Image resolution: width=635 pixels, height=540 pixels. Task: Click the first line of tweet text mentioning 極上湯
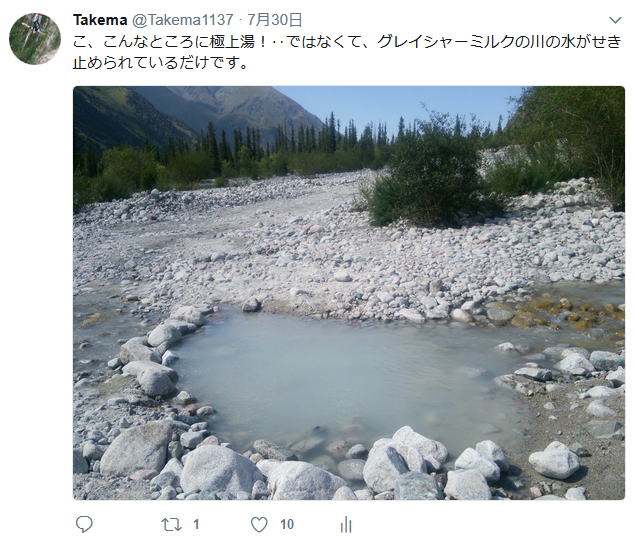pos(347,42)
